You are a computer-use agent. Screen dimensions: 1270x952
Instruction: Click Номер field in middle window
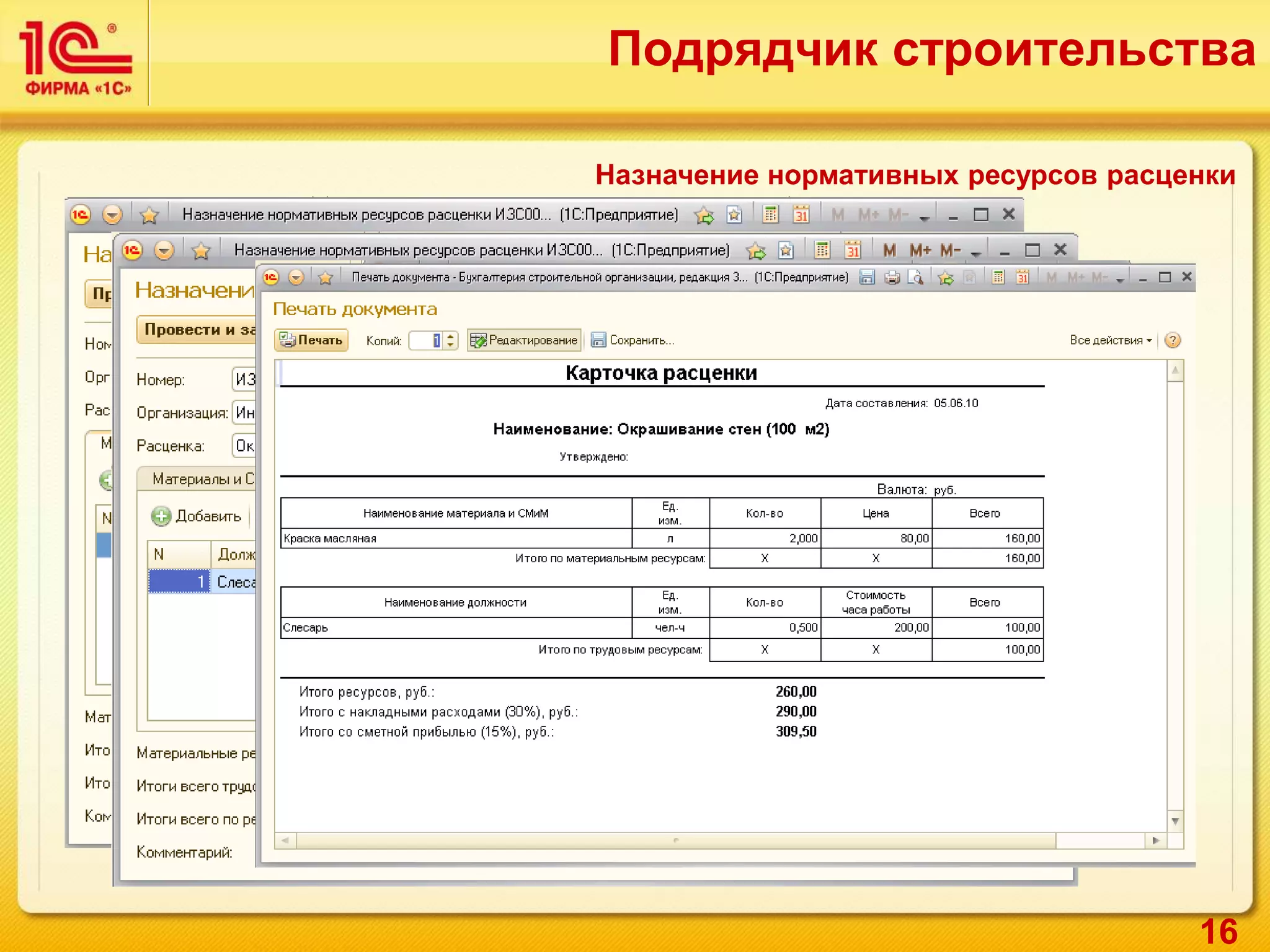[244, 379]
